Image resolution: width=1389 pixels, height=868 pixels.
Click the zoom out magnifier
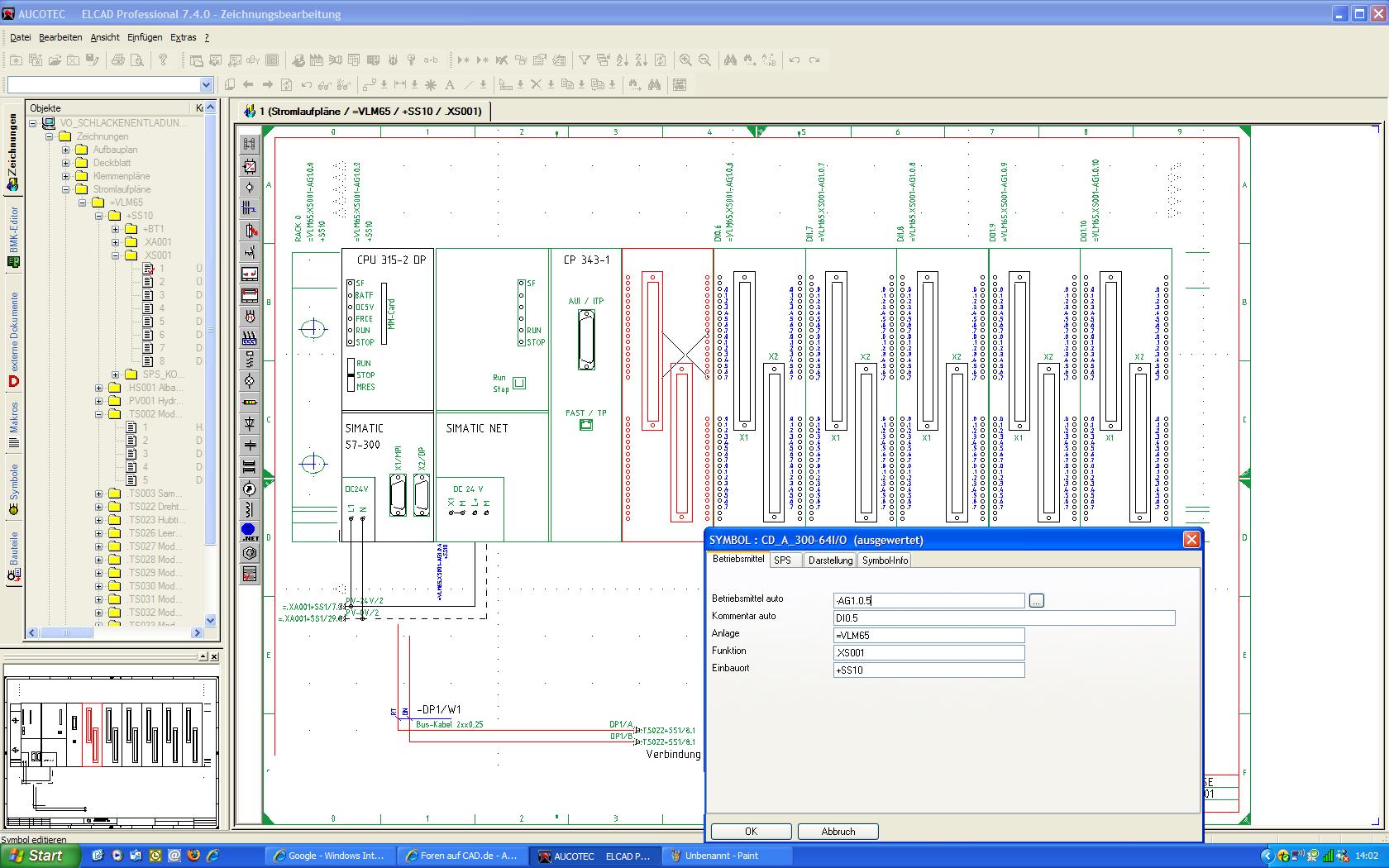pyautogui.click(x=704, y=60)
